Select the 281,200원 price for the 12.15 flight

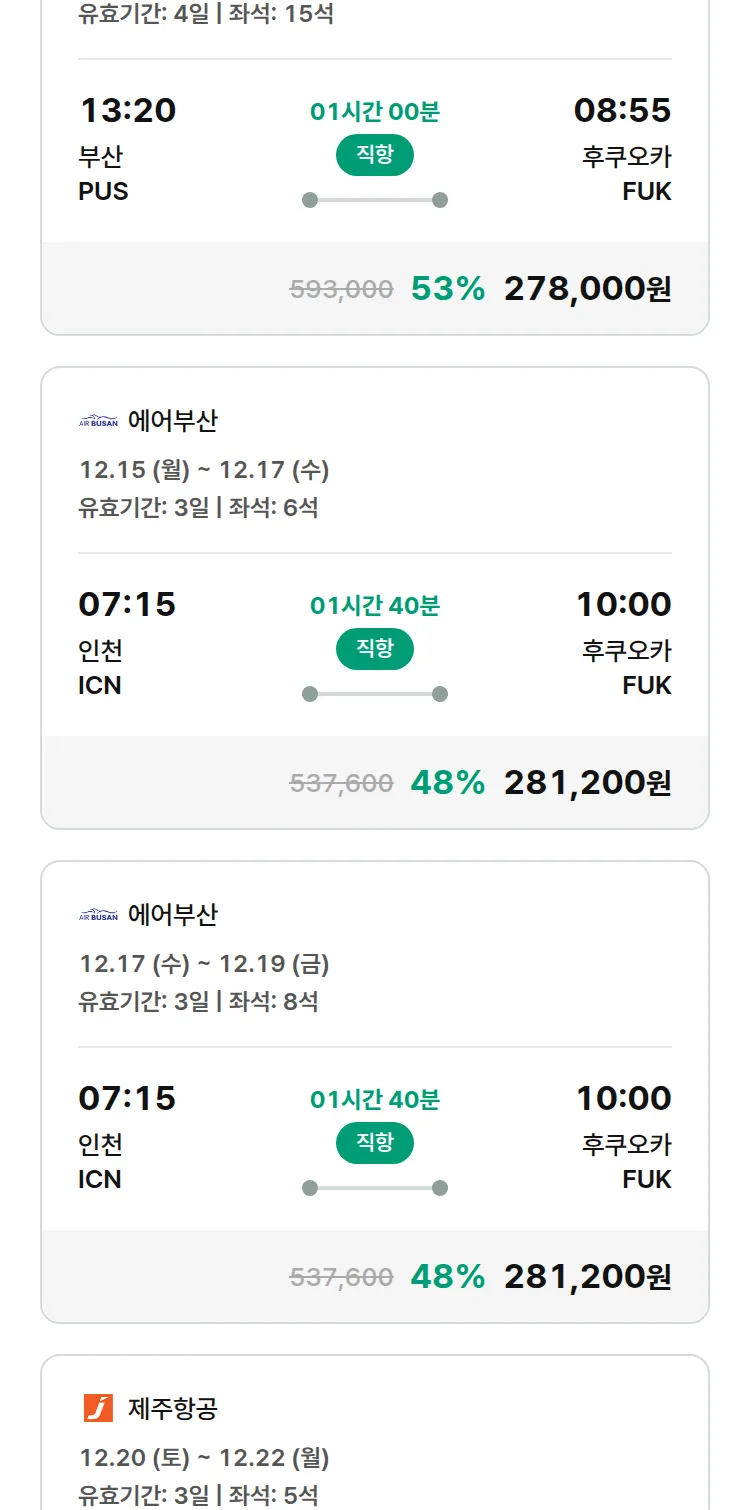tap(587, 783)
